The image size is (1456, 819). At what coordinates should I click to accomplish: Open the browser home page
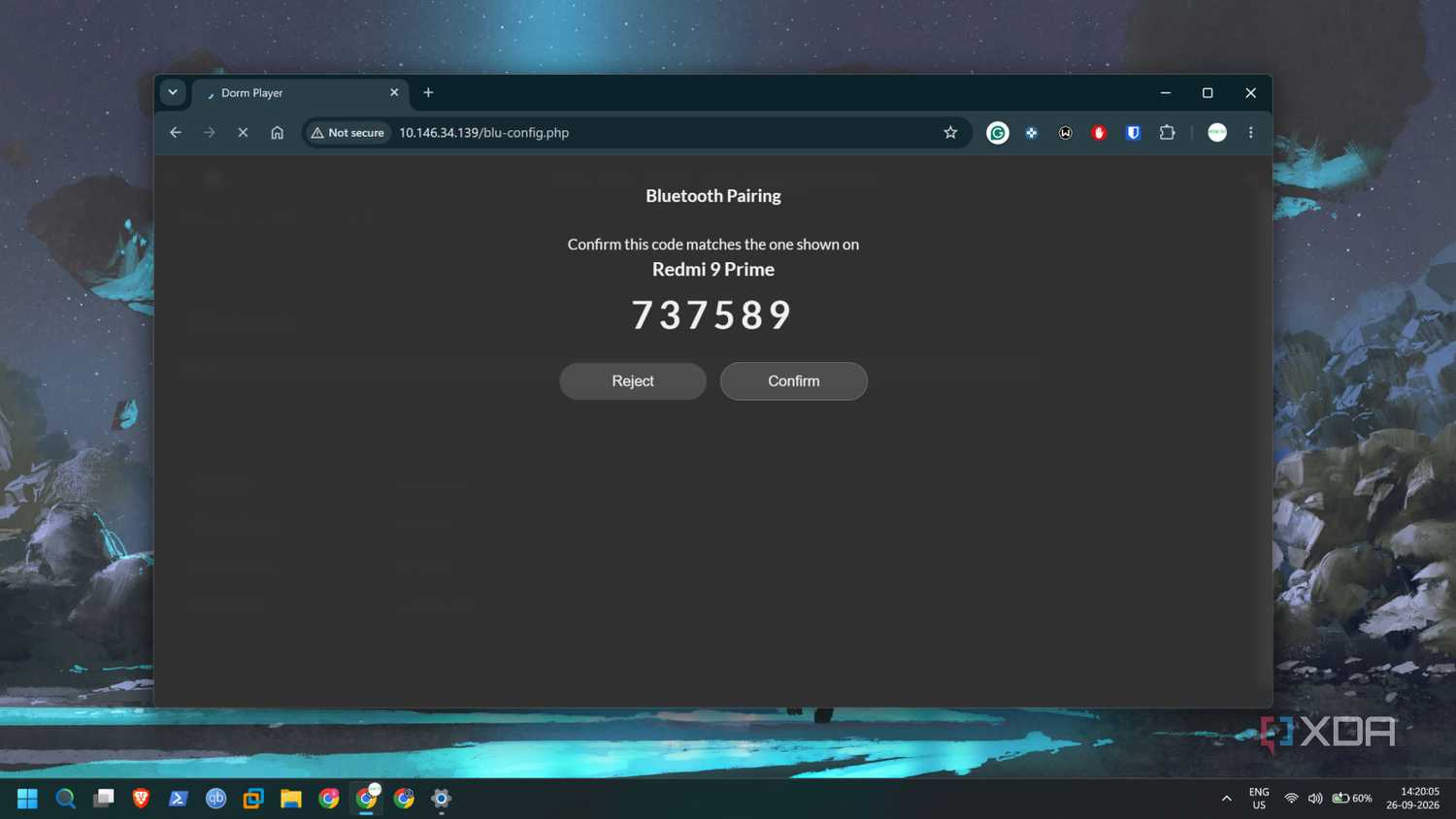point(277,133)
